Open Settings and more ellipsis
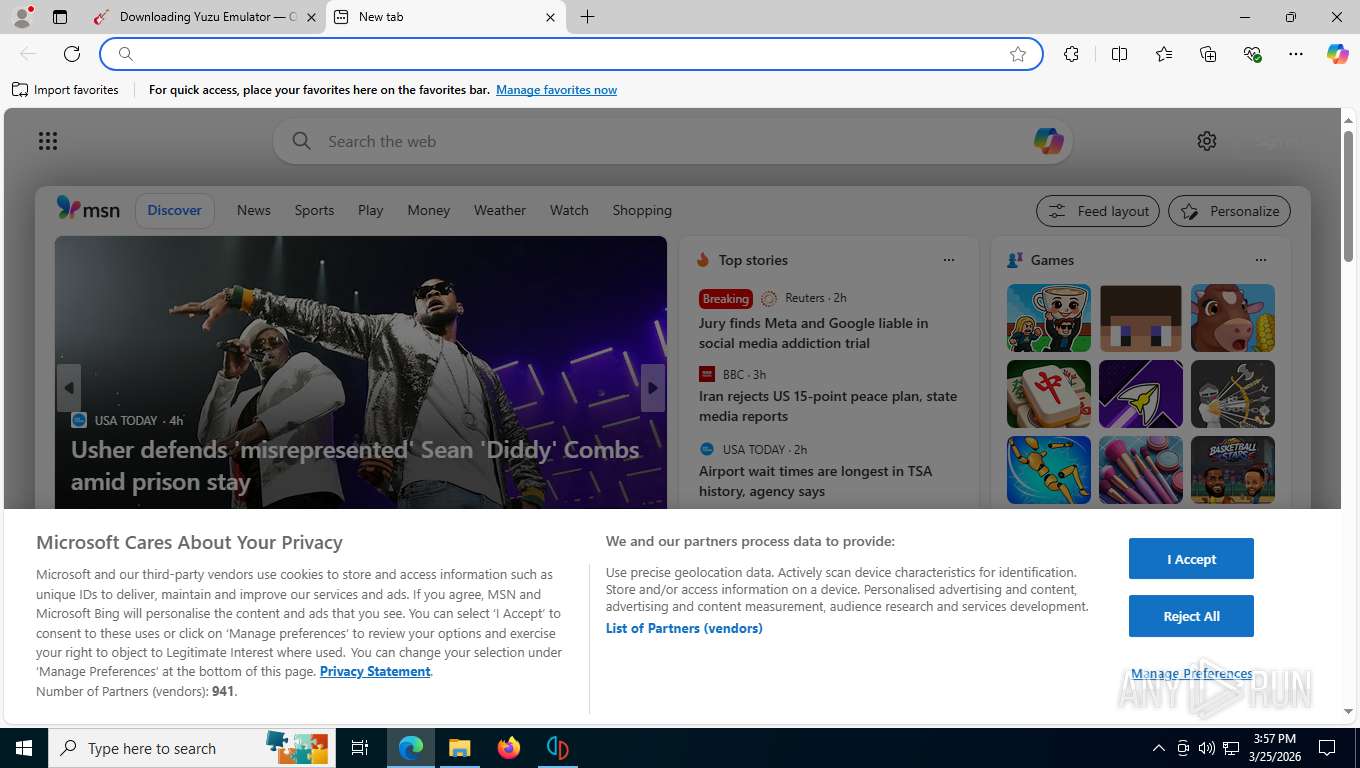The width and height of the screenshot is (1360, 768). coord(1296,54)
